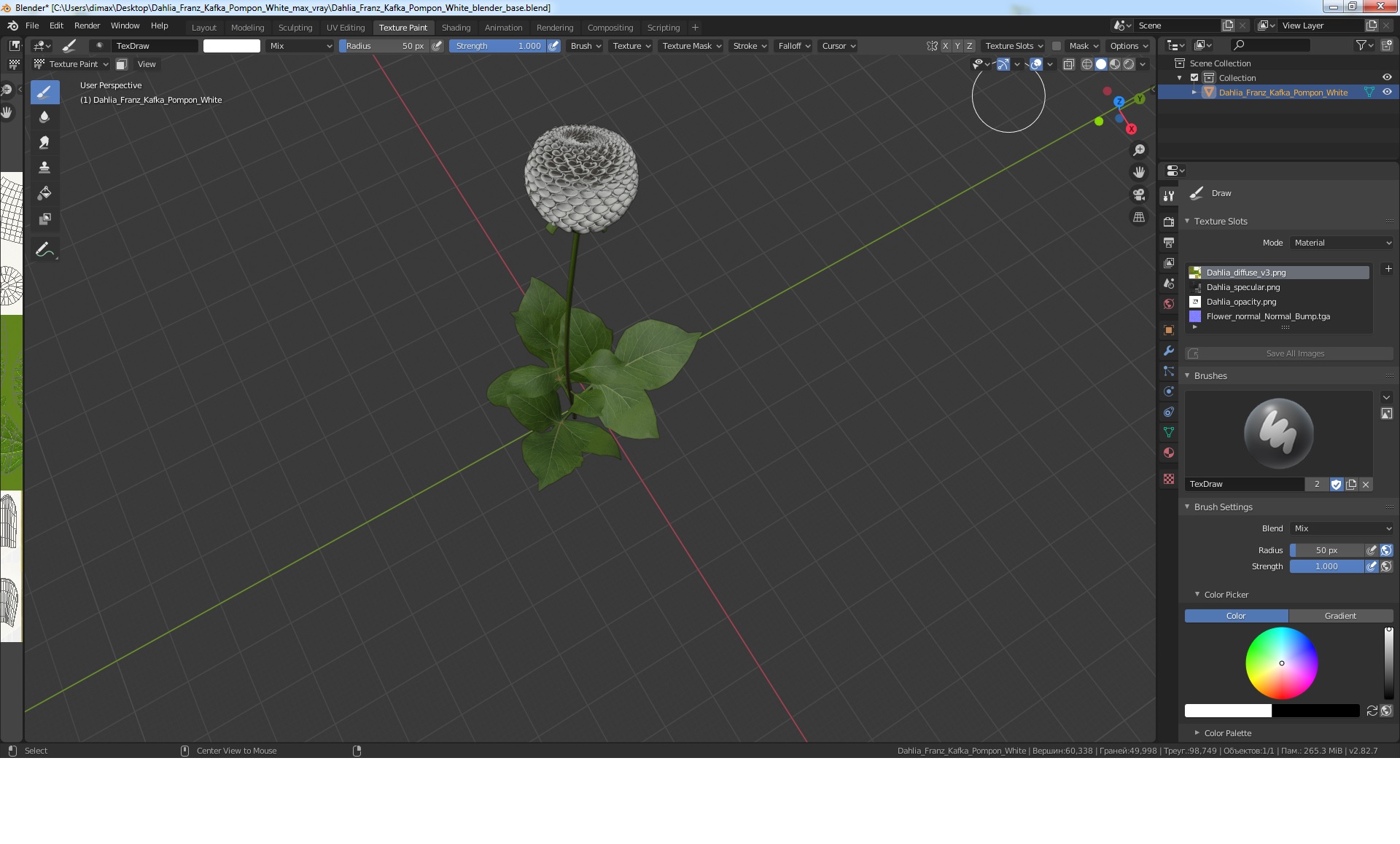This screenshot has width=1400, height=844.
Task: Open the Texture Mask dropdown
Action: tap(691, 46)
